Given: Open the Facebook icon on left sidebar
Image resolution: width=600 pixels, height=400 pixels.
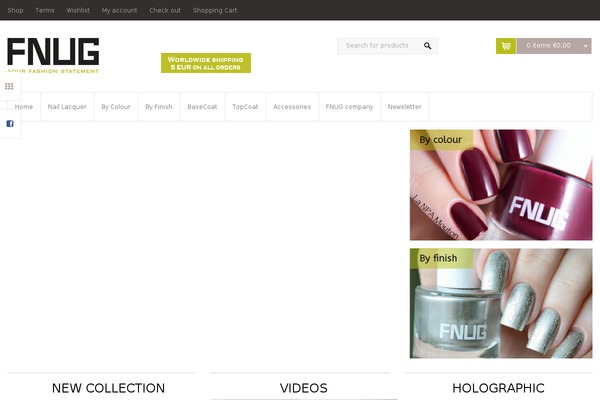Looking at the screenshot, I should (10, 124).
